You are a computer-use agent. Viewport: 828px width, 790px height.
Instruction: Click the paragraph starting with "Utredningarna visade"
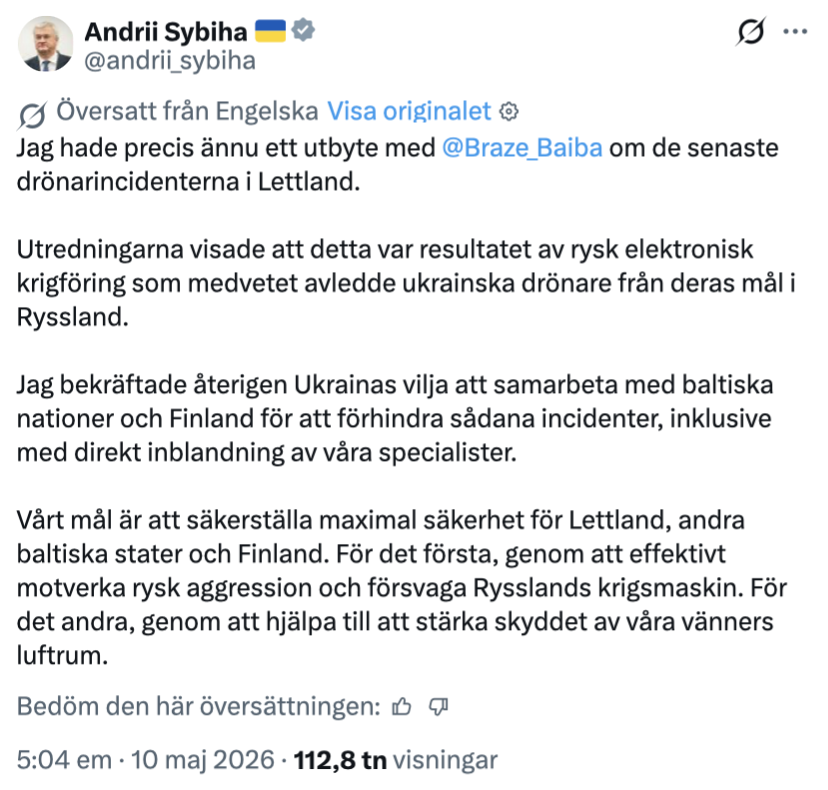(406, 283)
